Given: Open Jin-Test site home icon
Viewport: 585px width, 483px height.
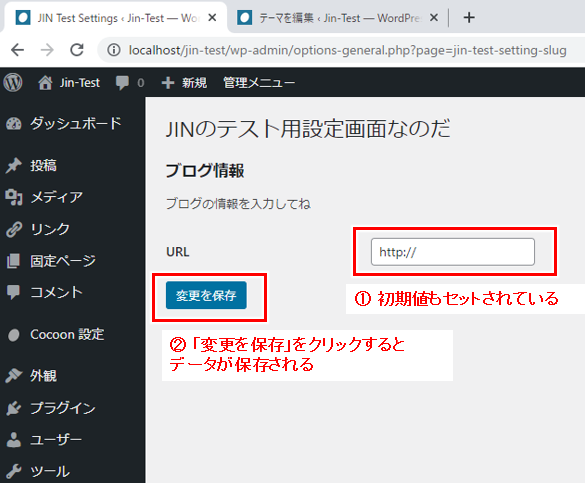Looking at the screenshot, I should [x=45, y=82].
